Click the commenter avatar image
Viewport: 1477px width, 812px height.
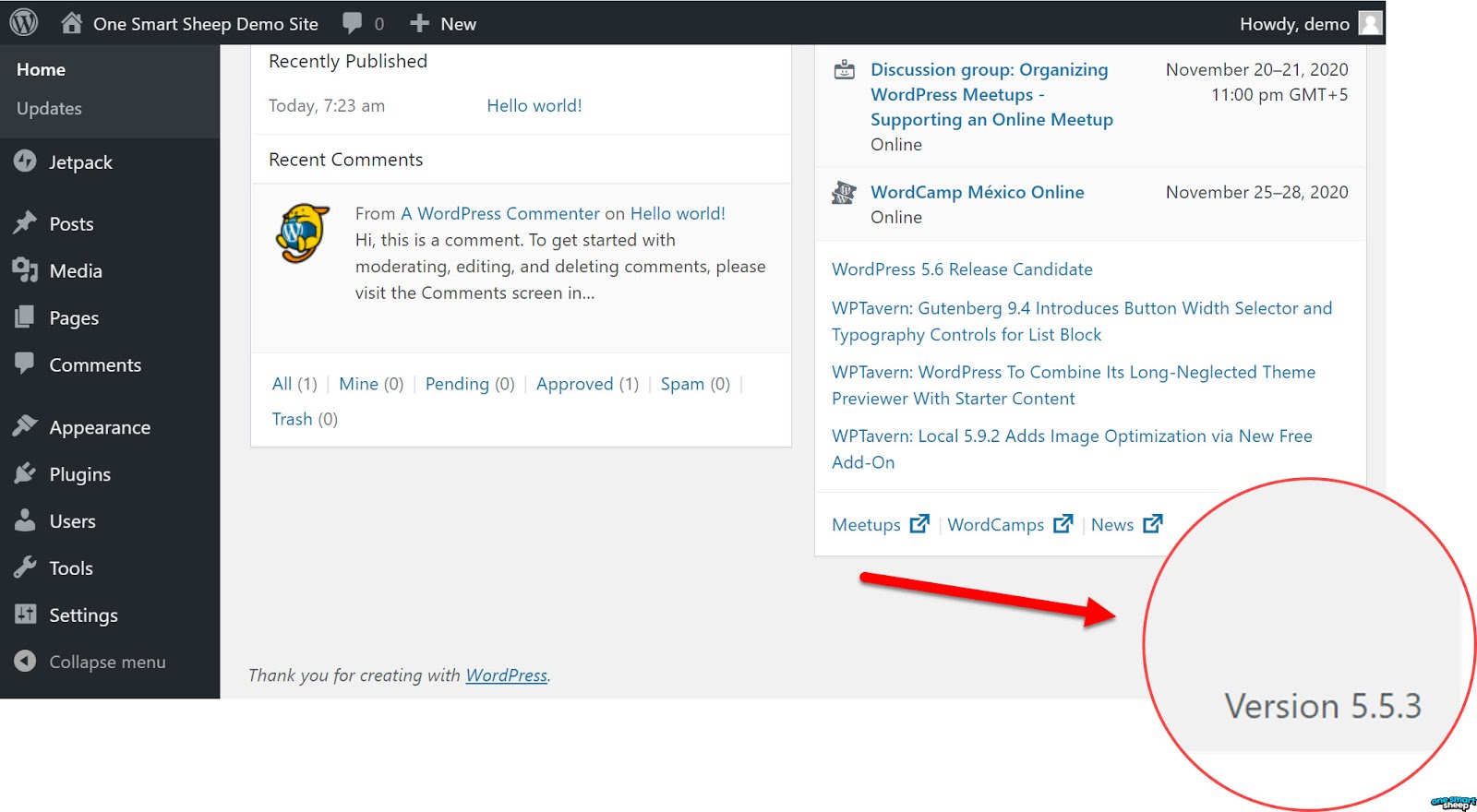click(303, 233)
